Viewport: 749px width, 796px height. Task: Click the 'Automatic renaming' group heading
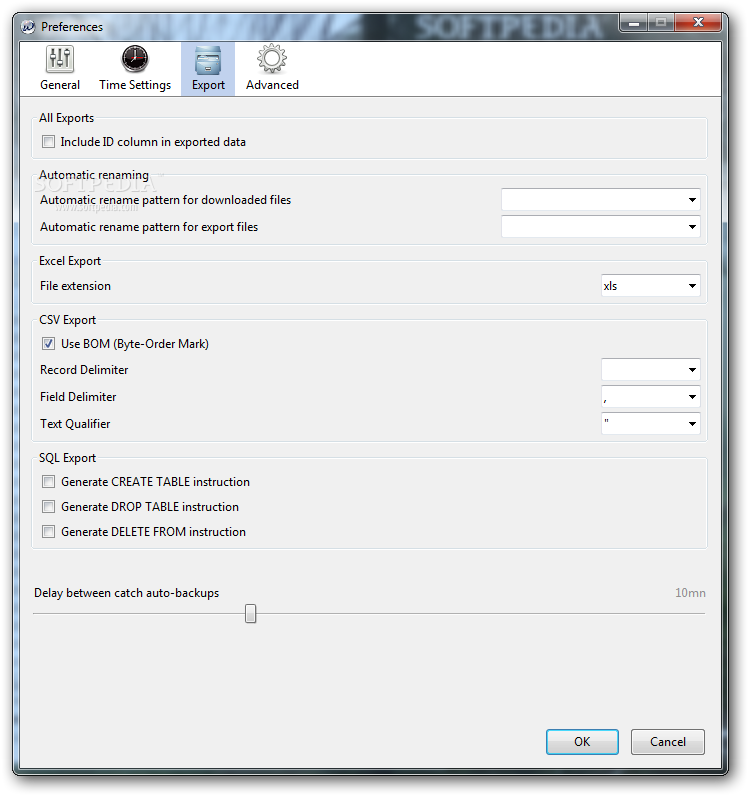[94, 175]
